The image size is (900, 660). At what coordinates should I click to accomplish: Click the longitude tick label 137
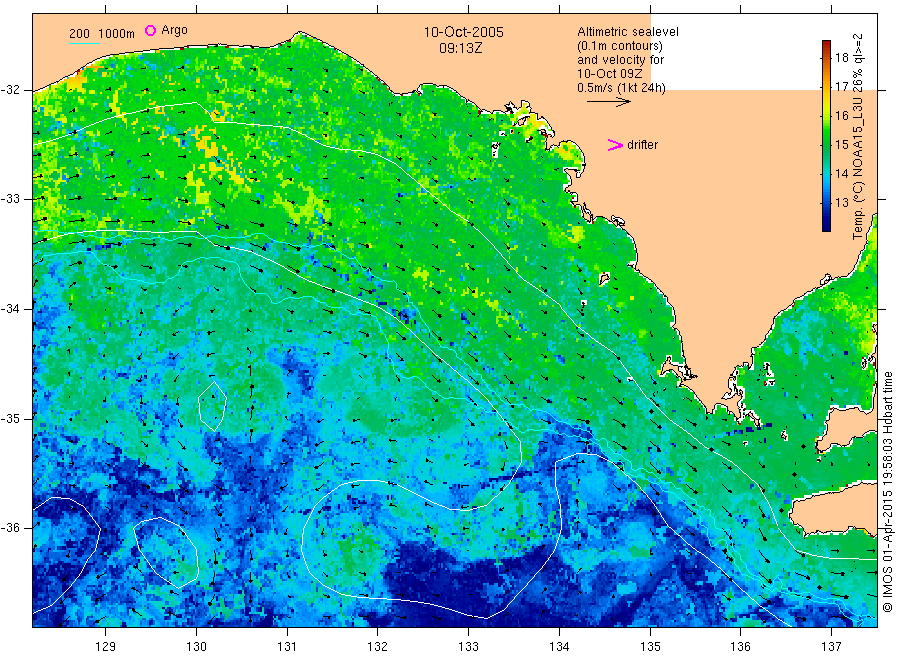tap(831, 647)
